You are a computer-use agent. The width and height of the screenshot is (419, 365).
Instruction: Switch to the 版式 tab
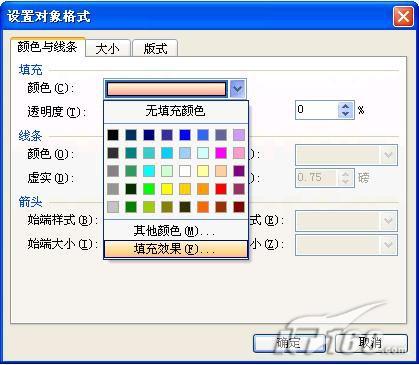click(x=155, y=49)
